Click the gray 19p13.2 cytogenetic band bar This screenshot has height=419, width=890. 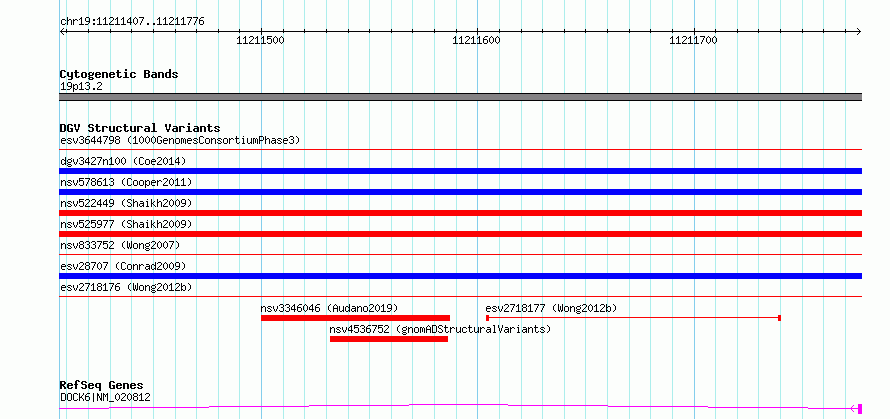[x=460, y=97]
